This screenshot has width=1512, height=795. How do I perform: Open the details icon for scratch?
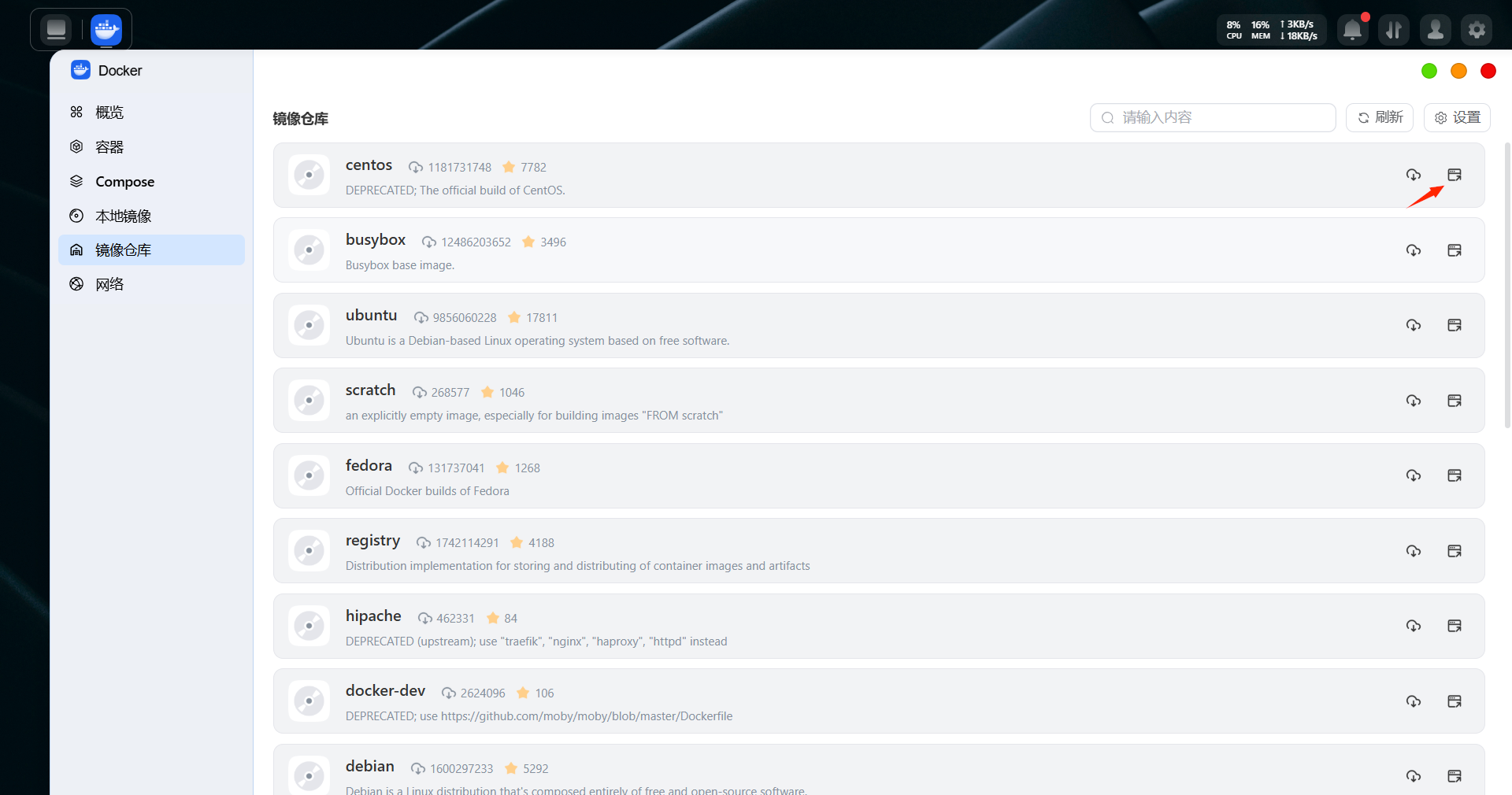(x=1455, y=401)
